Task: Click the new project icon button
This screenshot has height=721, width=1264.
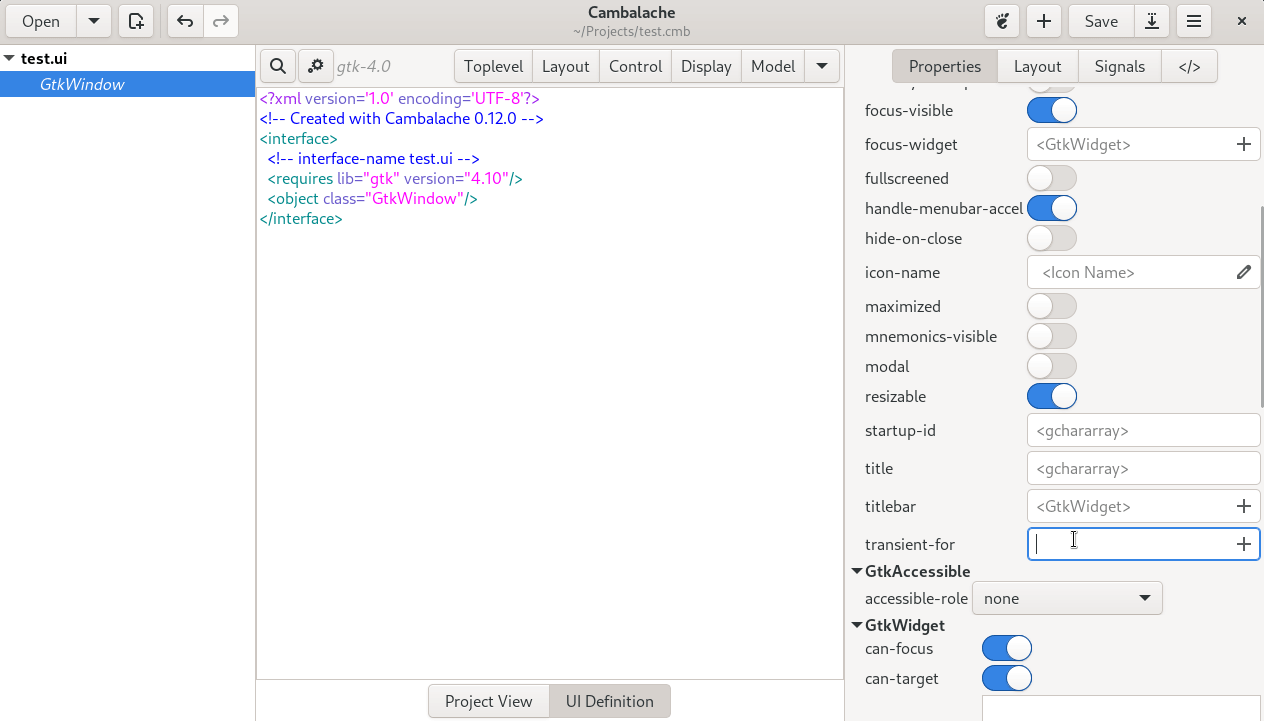Action: tap(136, 21)
